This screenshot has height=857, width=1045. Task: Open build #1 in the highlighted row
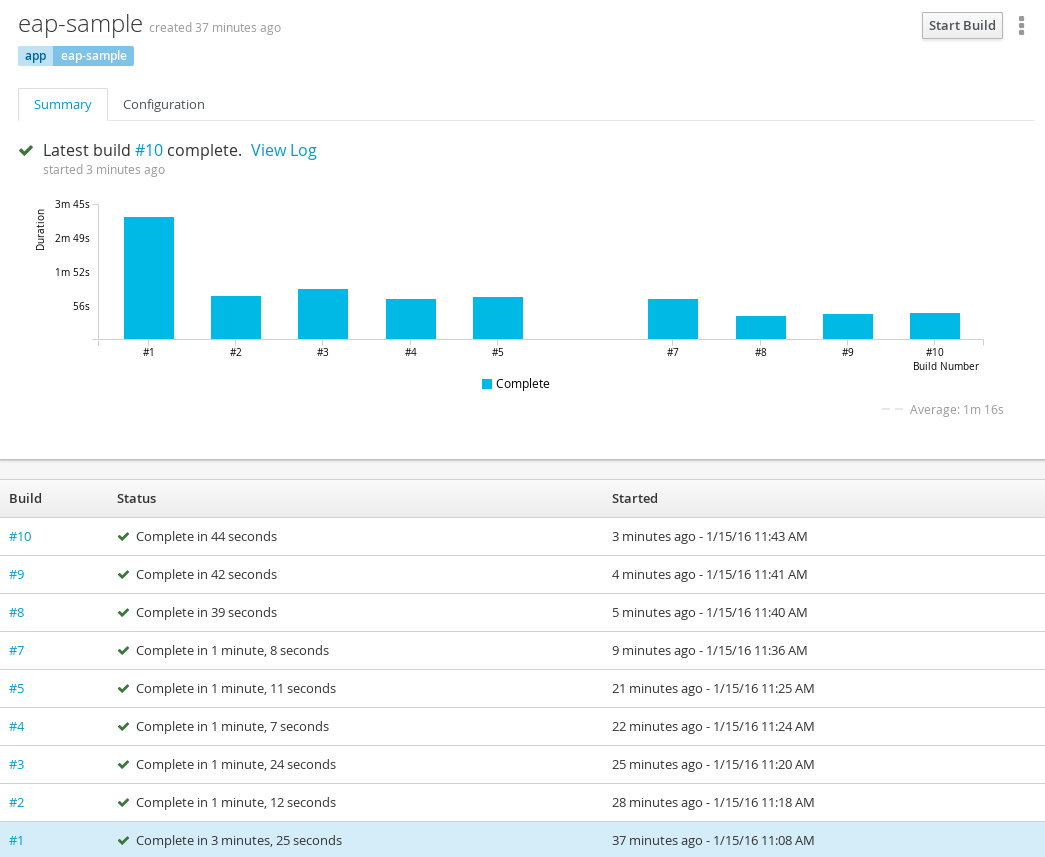[16, 840]
